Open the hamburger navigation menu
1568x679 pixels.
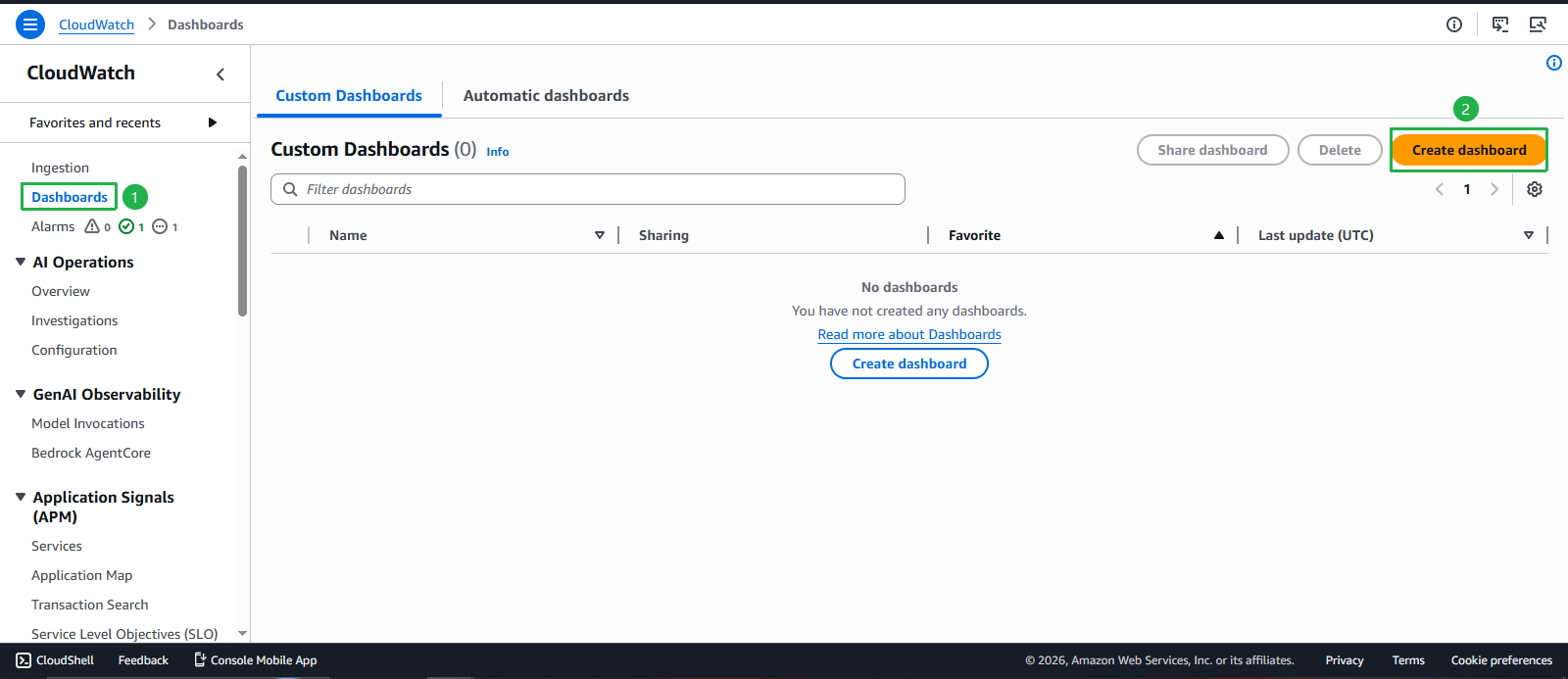30,24
